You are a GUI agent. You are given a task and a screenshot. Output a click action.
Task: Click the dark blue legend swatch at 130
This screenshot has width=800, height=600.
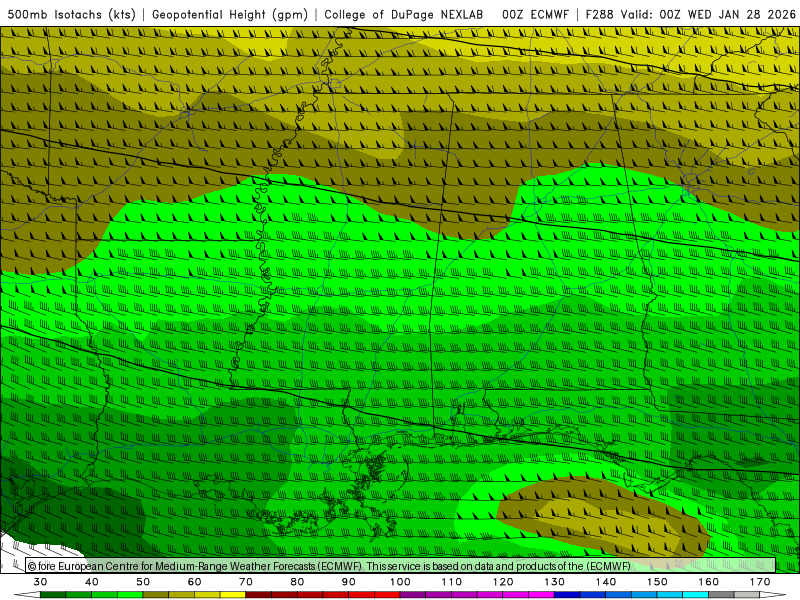pyautogui.click(x=567, y=595)
